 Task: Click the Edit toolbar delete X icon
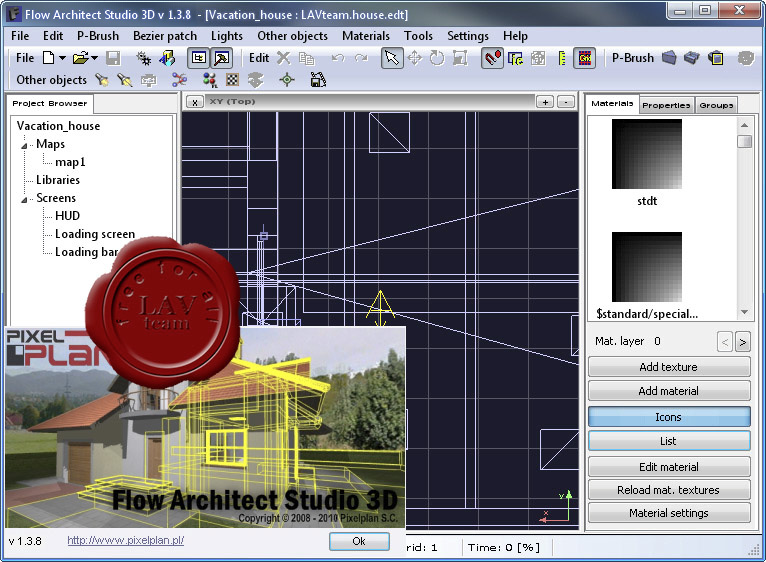coord(283,58)
